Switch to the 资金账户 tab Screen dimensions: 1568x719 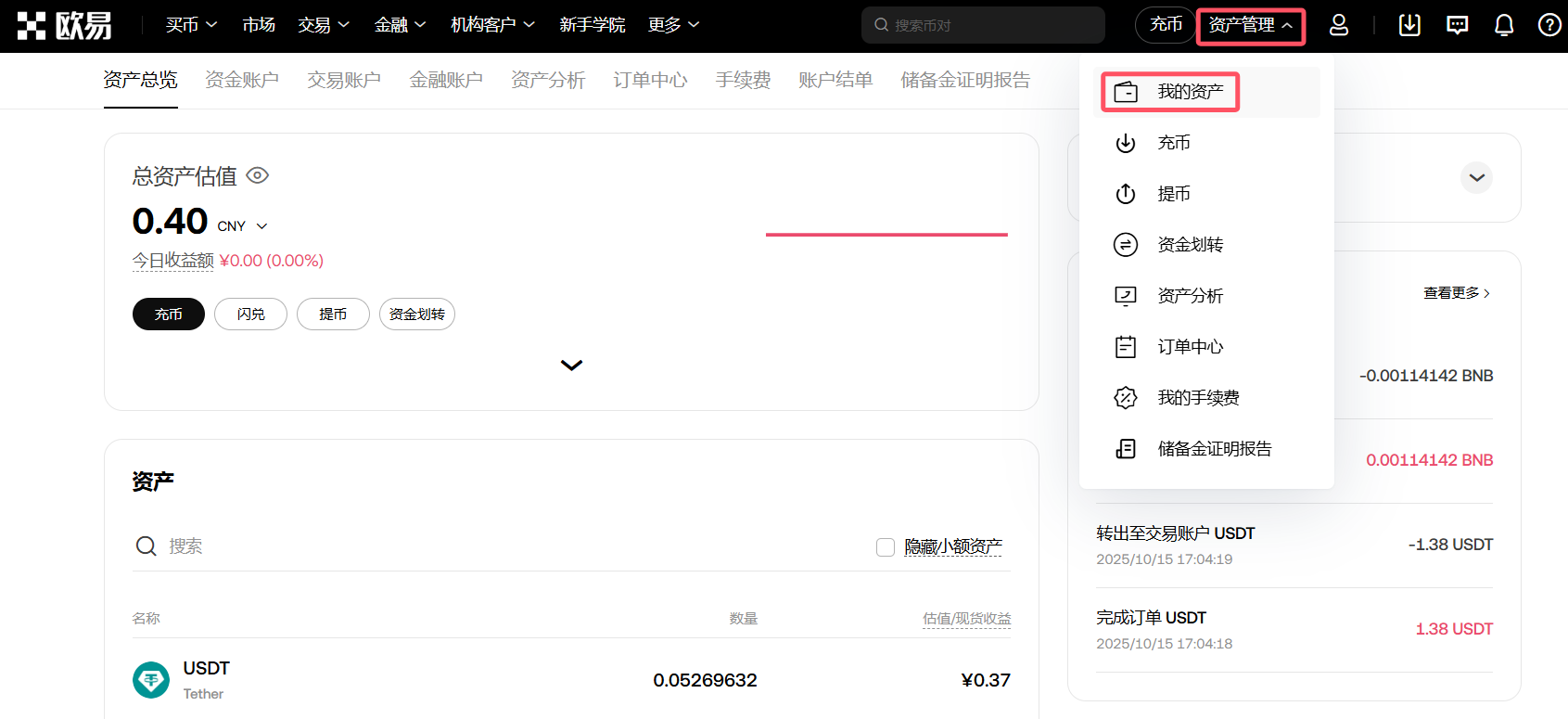point(242,81)
